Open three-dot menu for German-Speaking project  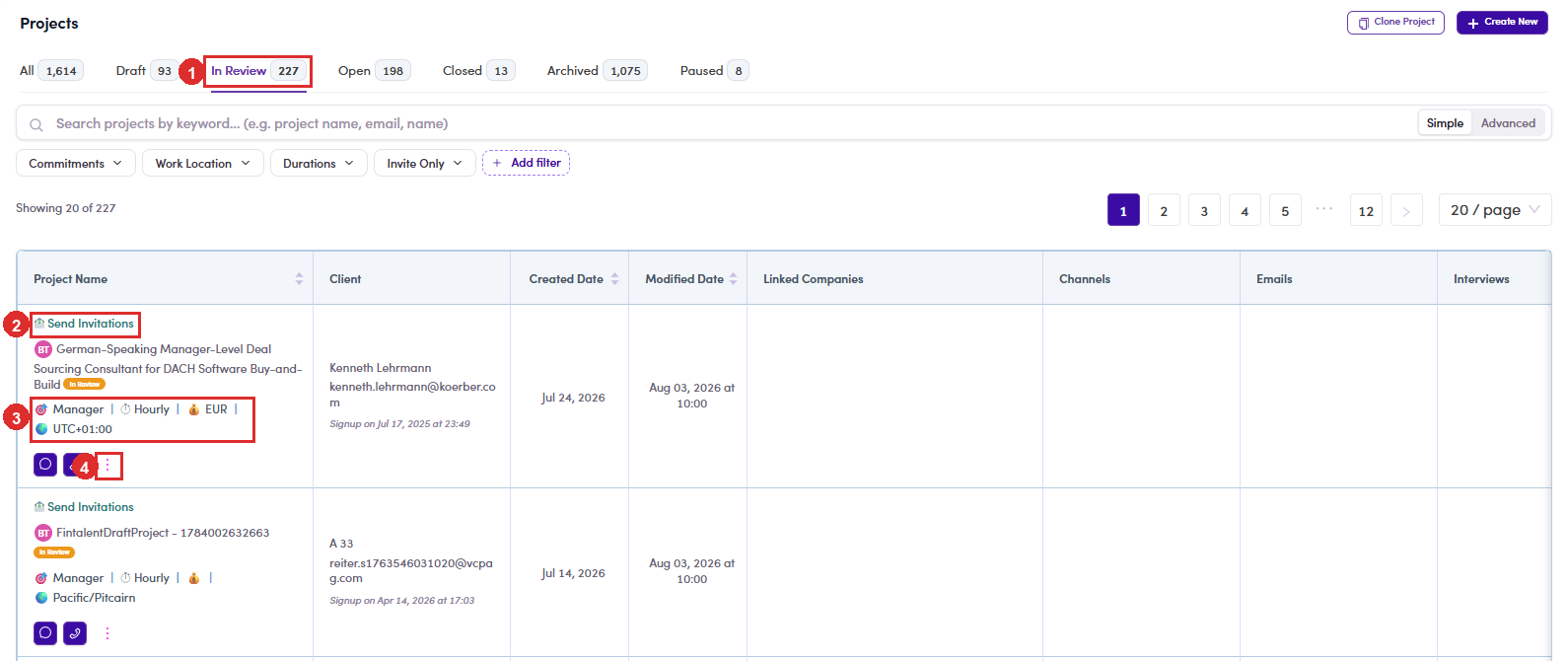(x=107, y=465)
